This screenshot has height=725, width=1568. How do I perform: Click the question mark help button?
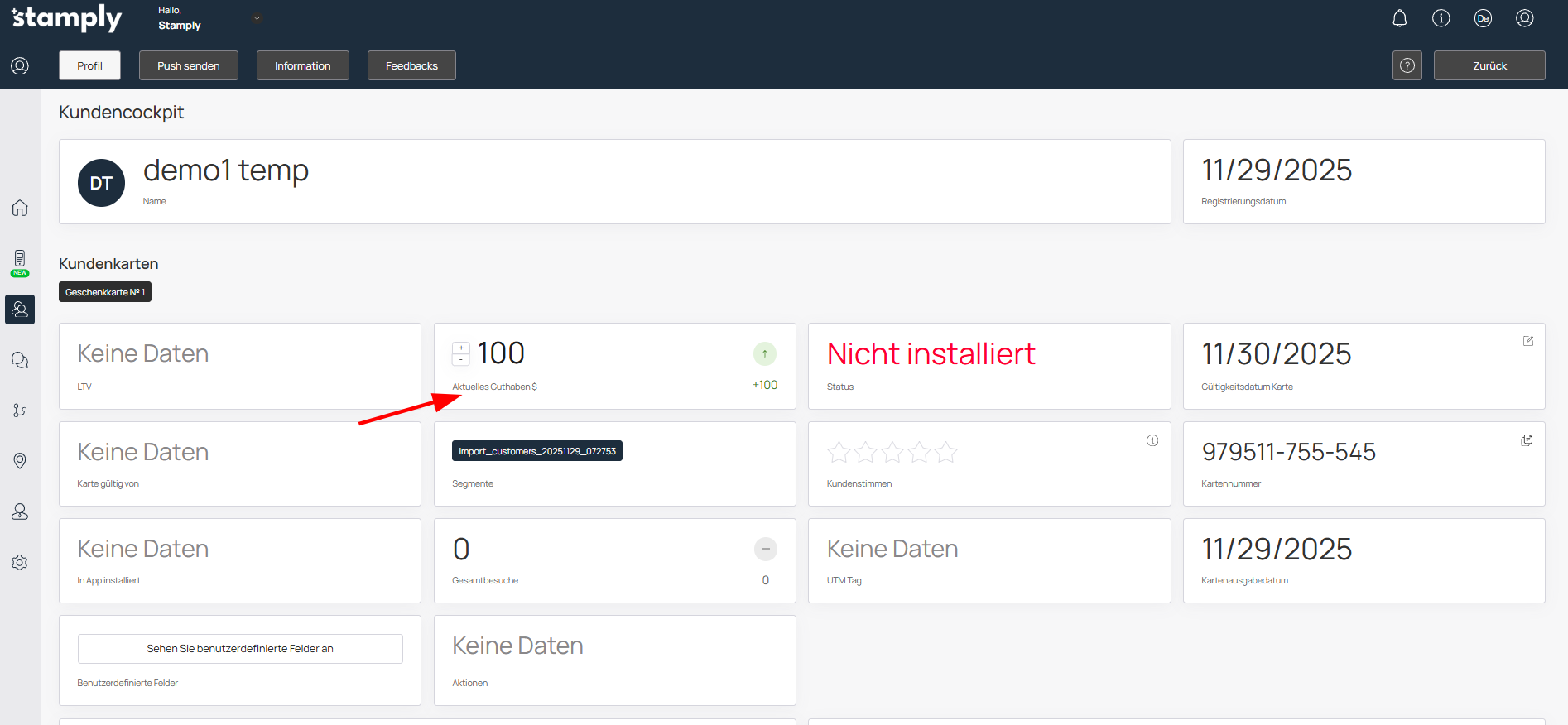1407,65
